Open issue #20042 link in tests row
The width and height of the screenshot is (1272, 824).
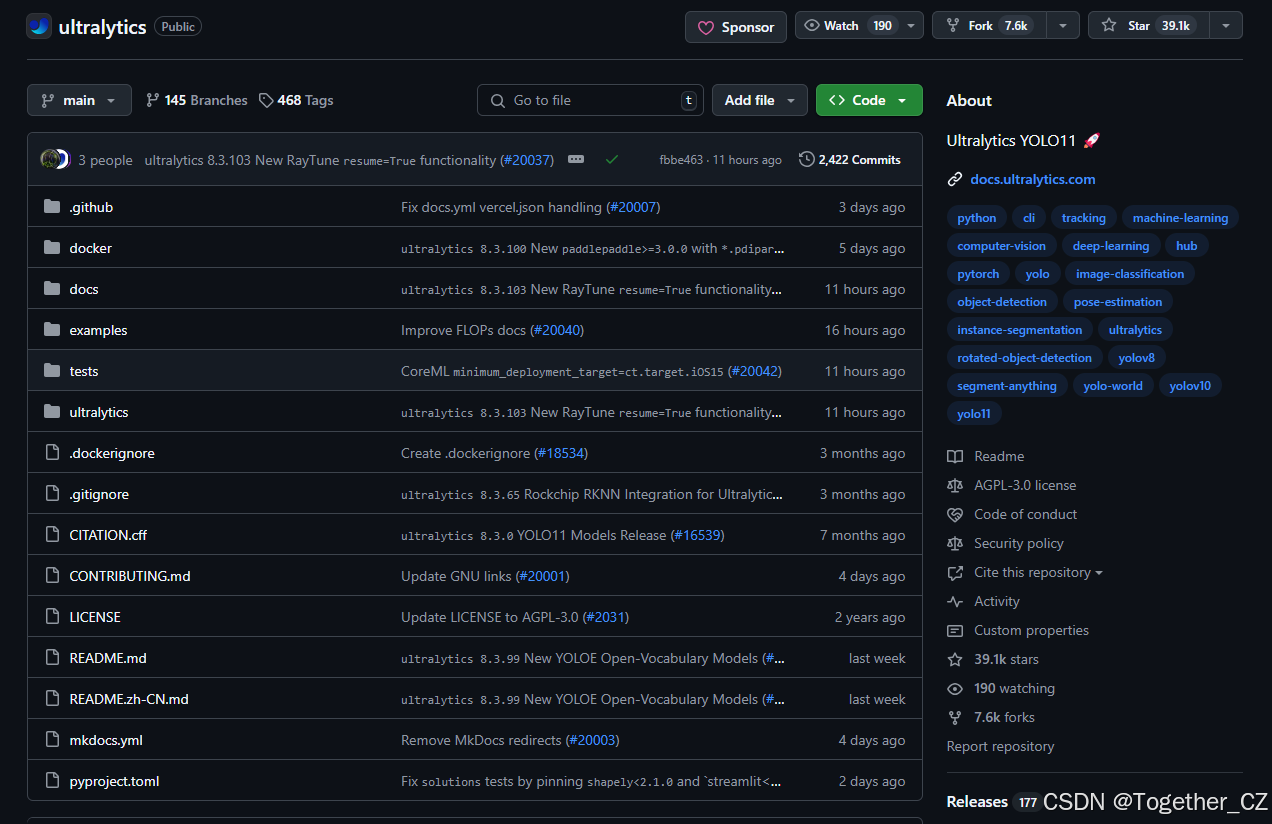point(754,371)
